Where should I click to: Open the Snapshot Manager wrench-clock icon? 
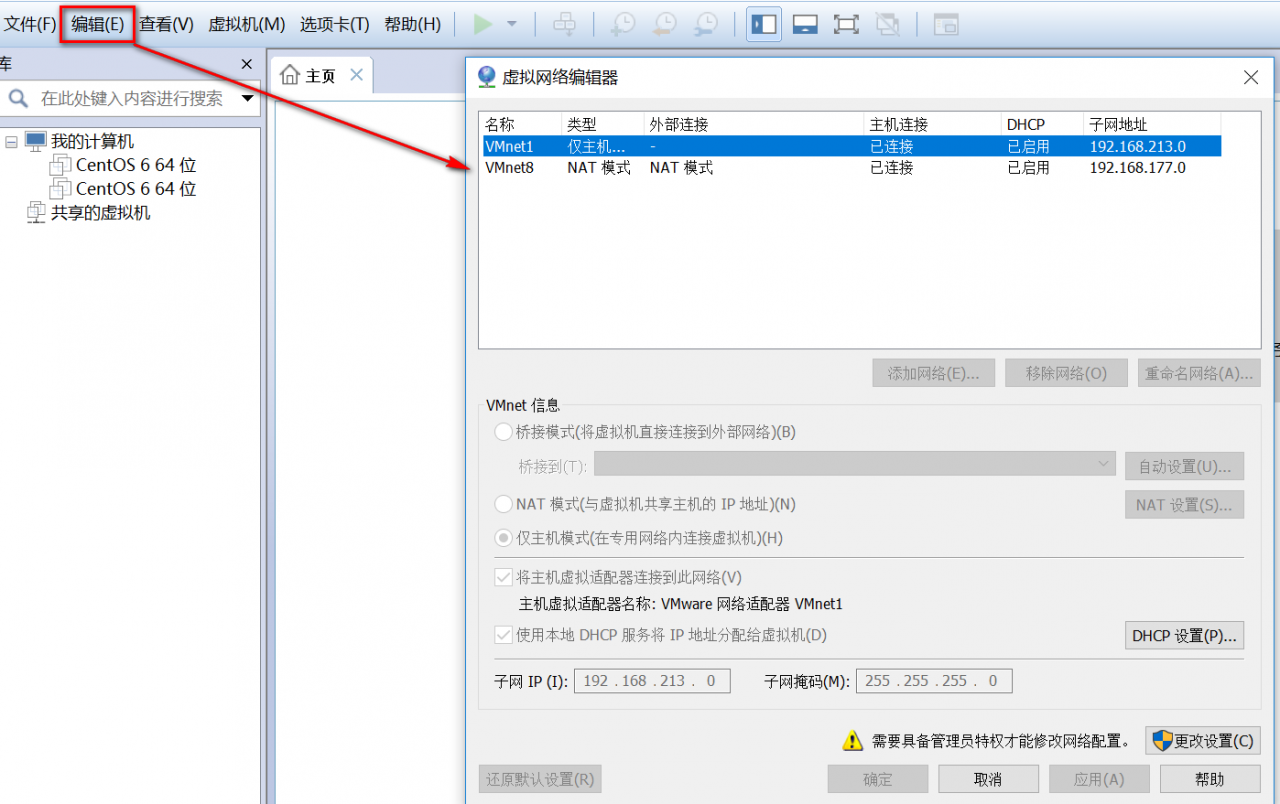coord(706,24)
